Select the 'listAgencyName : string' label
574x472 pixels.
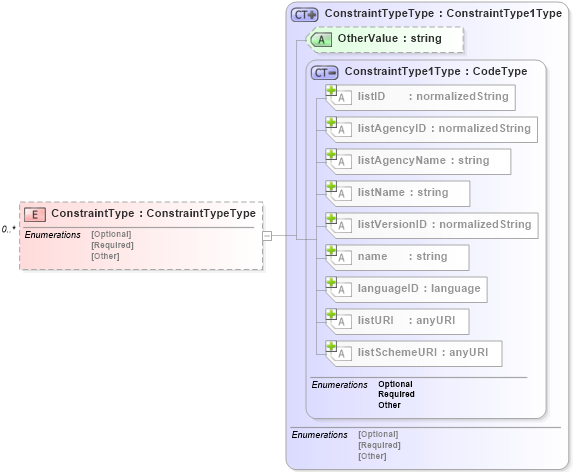[423, 160]
